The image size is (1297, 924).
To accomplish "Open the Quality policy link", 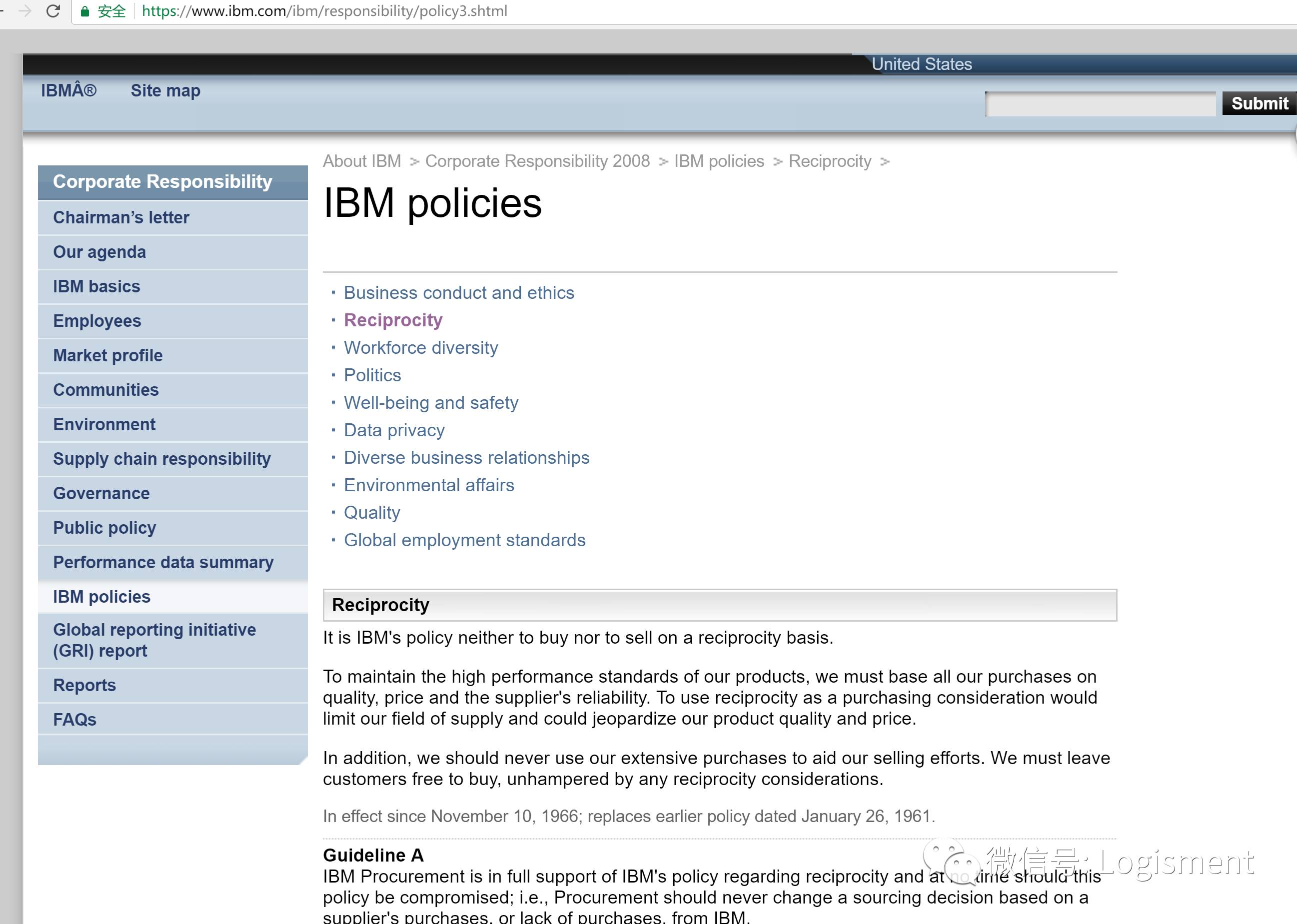I will point(372,513).
